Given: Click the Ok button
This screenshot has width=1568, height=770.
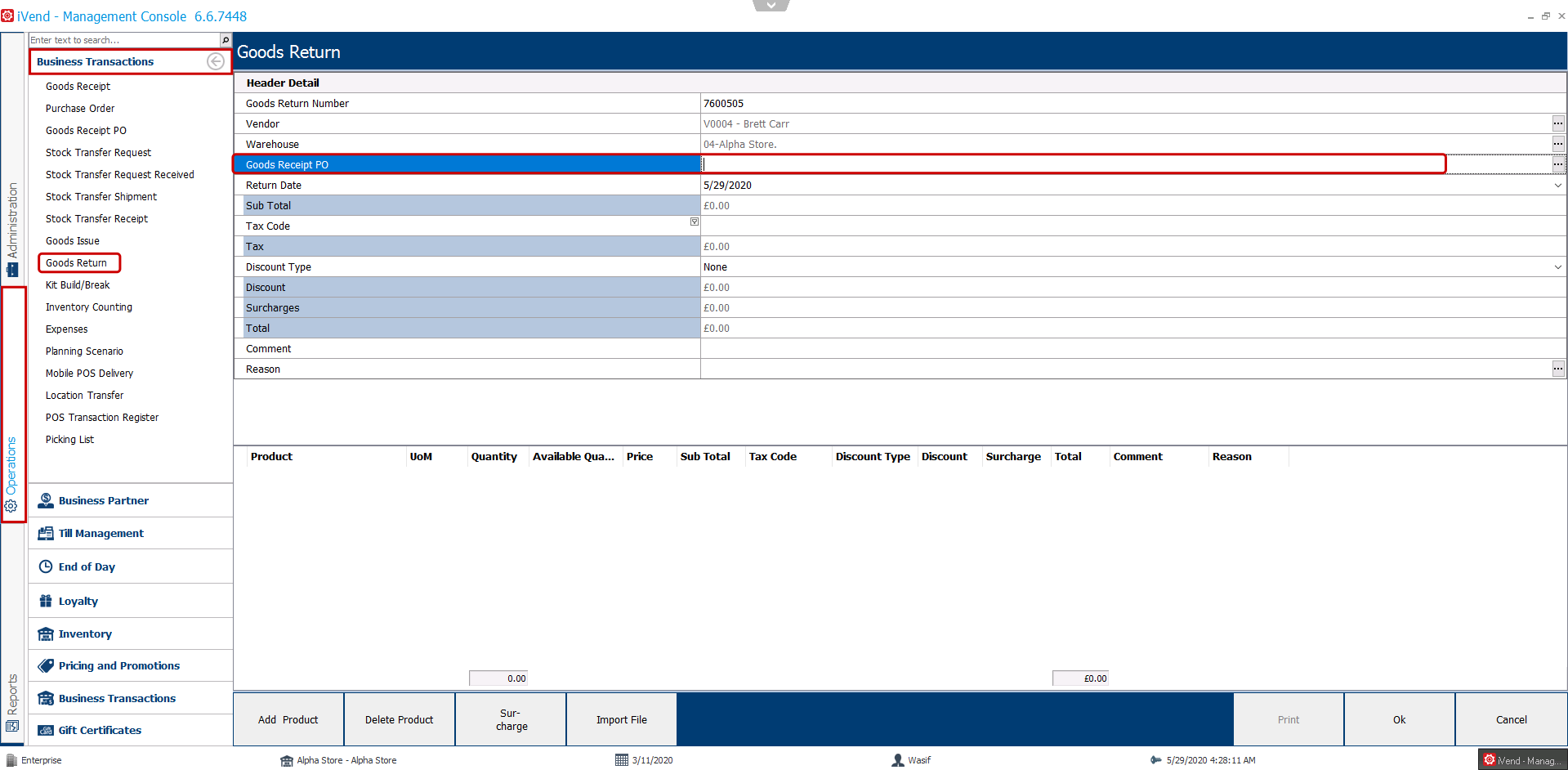Looking at the screenshot, I should pyautogui.click(x=1400, y=719).
